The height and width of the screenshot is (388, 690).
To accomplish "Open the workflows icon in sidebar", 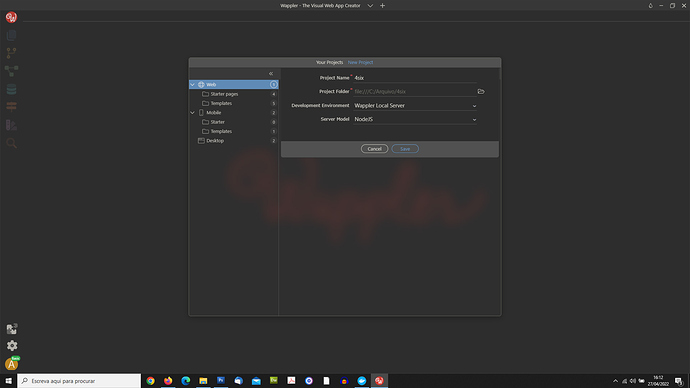I will tap(11, 71).
